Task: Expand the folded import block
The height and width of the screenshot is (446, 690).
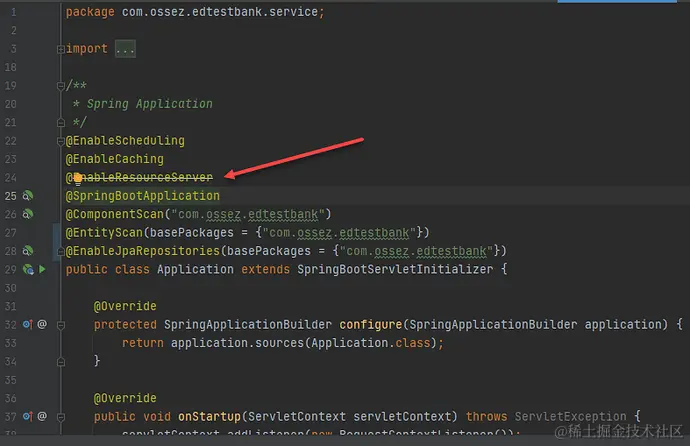Action: point(61,50)
